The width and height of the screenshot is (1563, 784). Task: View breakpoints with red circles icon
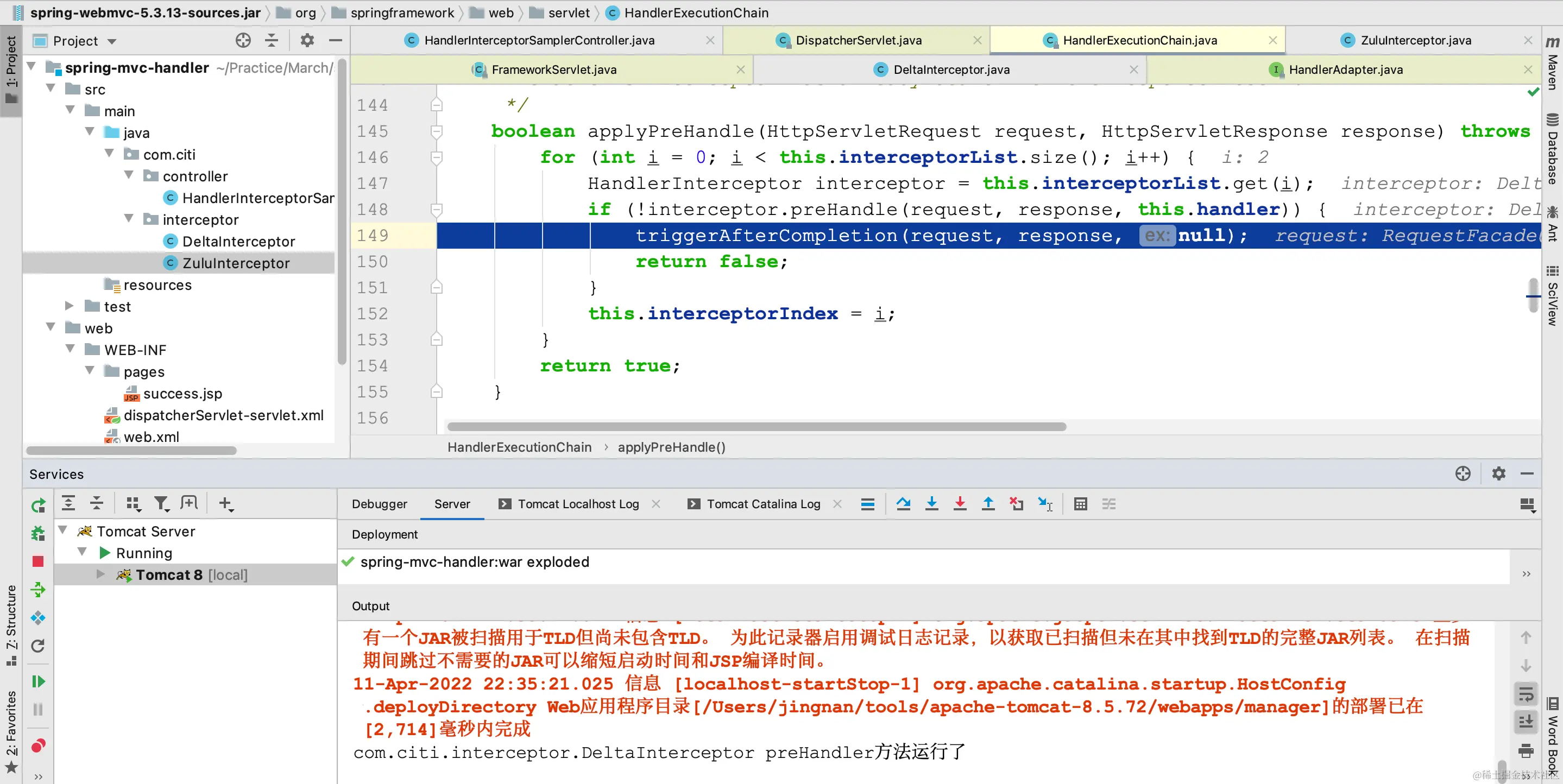[37, 745]
